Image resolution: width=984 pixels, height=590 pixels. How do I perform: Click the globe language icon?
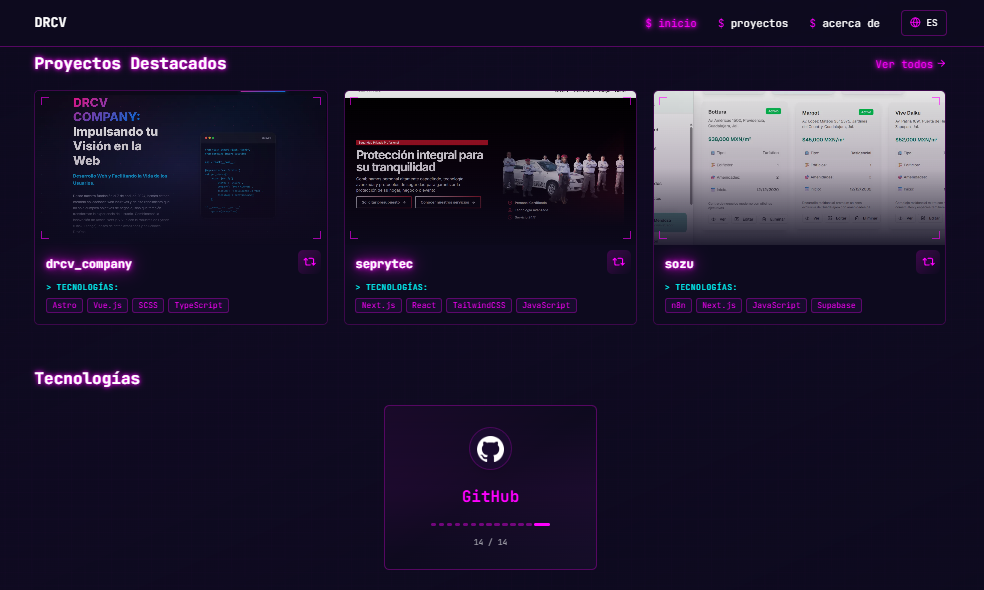coord(915,23)
